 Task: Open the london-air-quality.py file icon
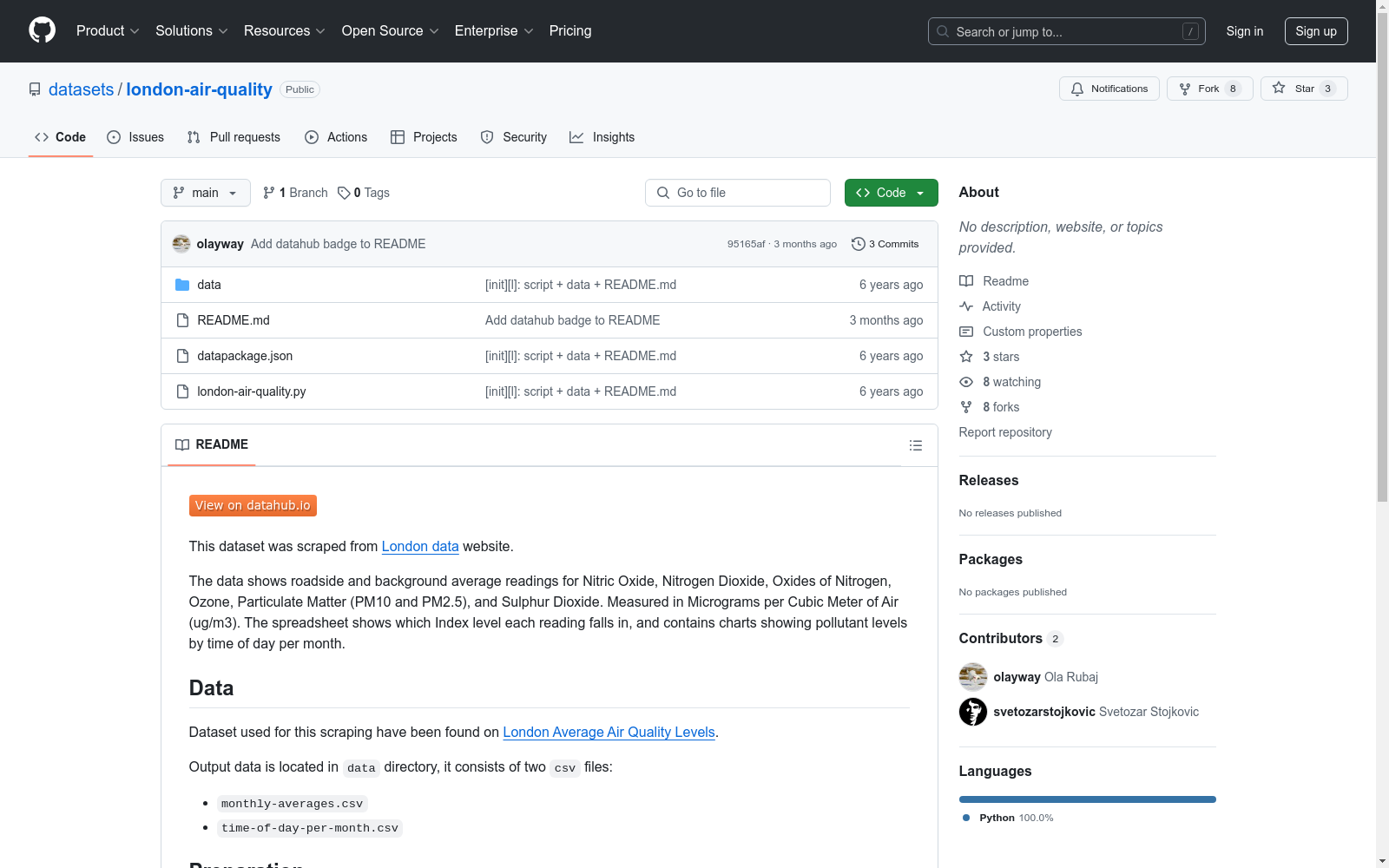(182, 391)
